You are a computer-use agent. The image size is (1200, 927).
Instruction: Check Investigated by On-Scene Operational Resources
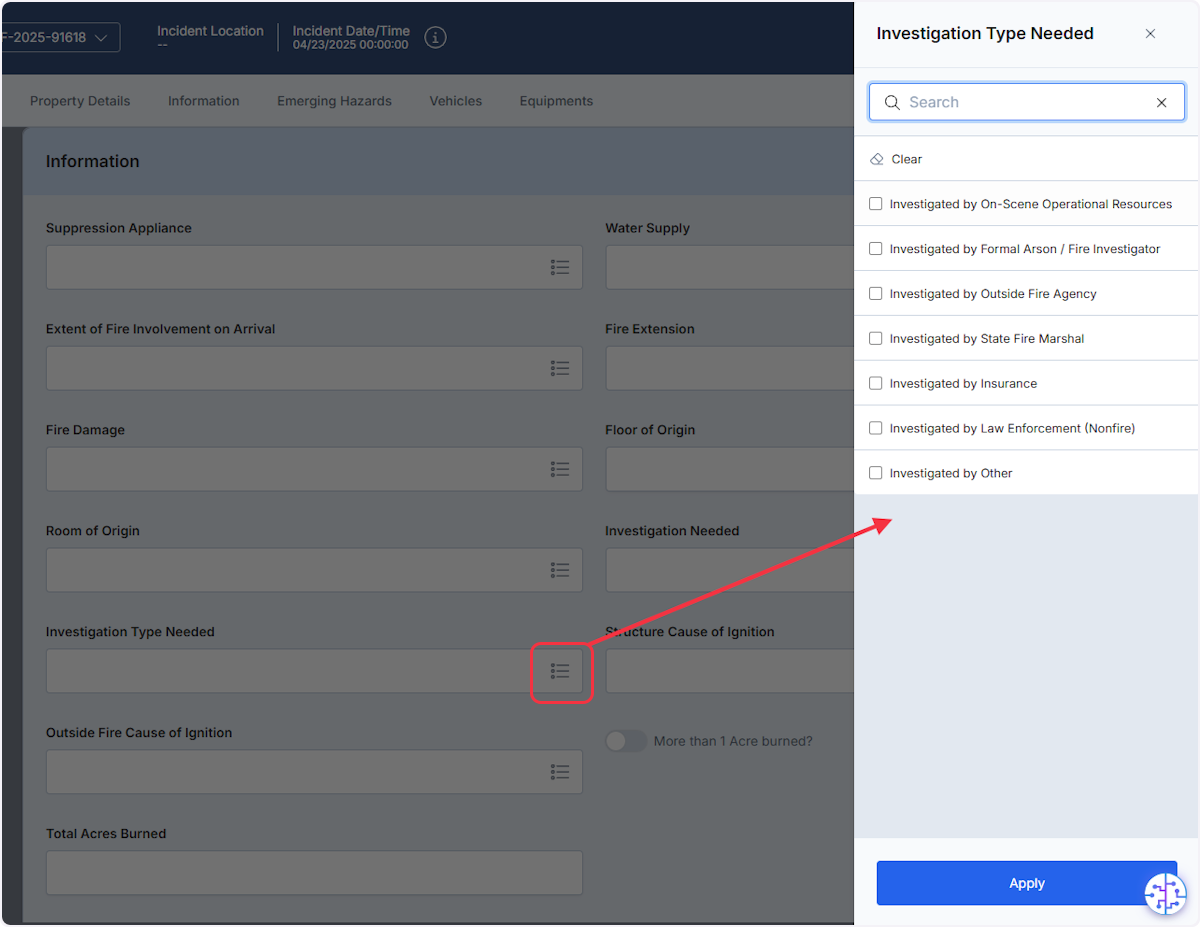(x=876, y=204)
